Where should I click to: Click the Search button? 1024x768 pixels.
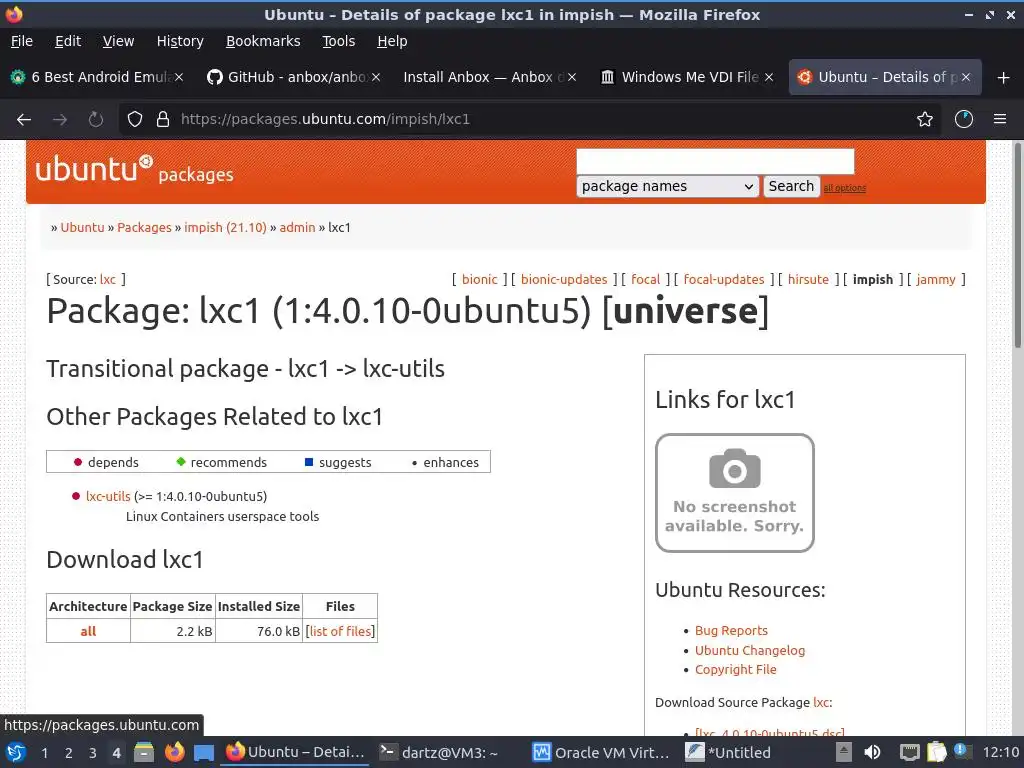click(791, 187)
